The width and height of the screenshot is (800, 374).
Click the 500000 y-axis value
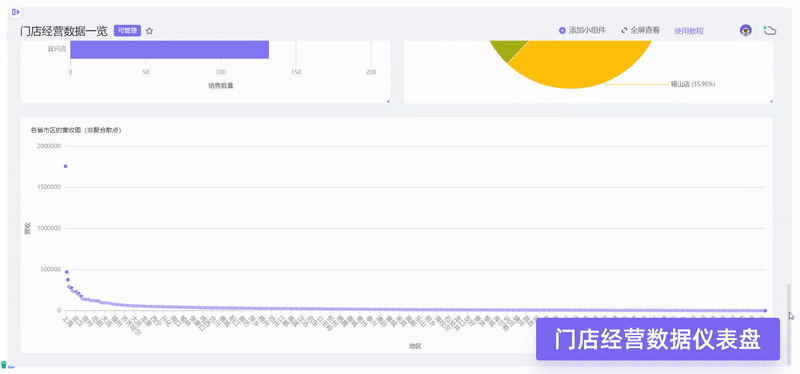[x=51, y=269]
